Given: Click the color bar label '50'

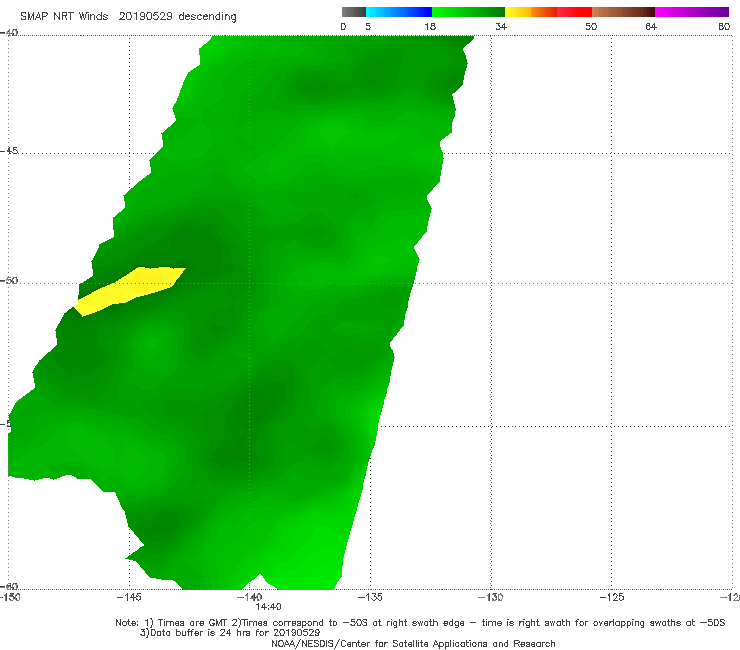Looking at the screenshot, I should [591, 27].
